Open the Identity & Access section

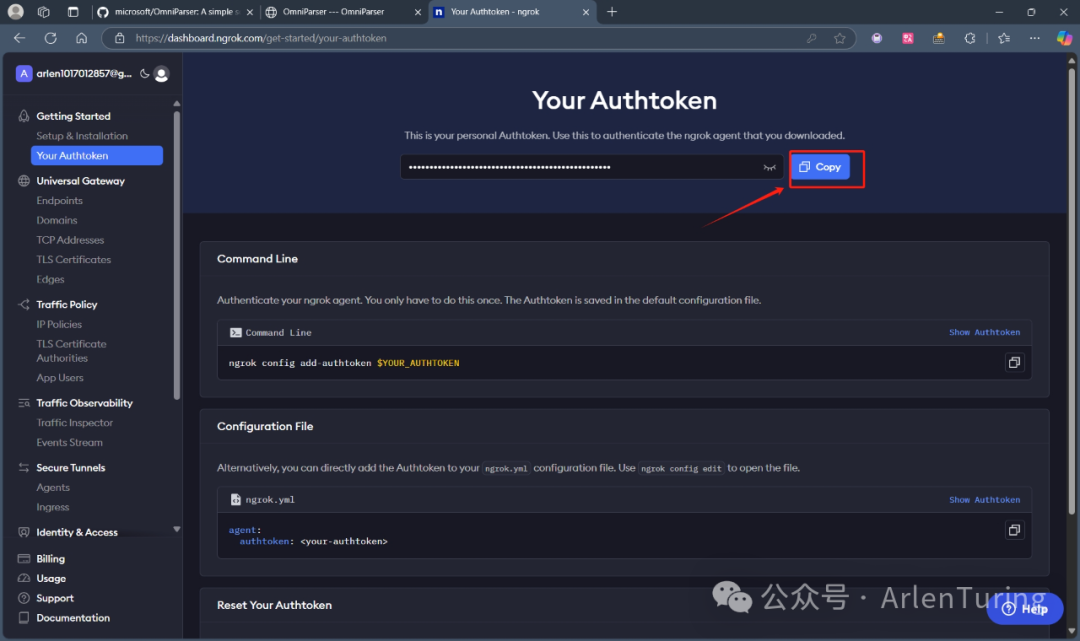point(77,532)
